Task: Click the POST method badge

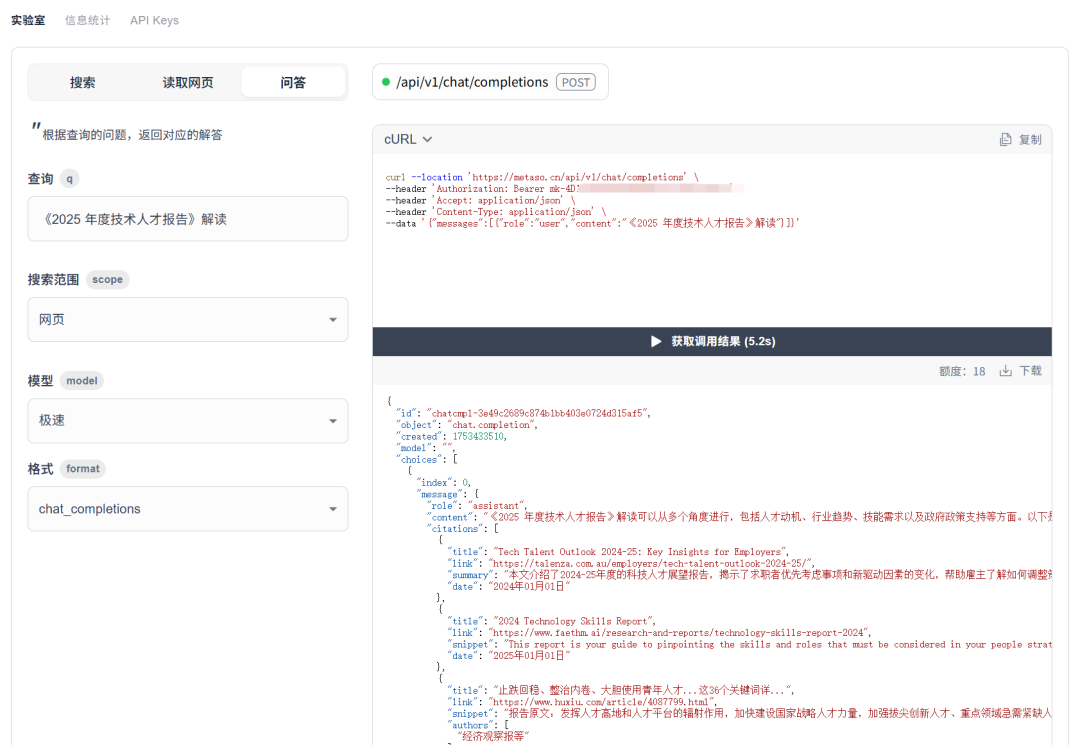Action: tap(578, 82)
